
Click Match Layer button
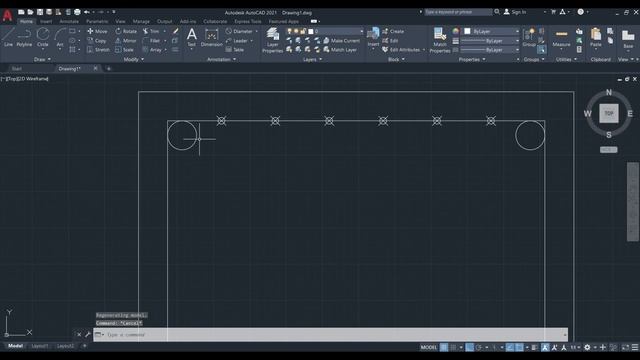[x=340, y=50]
